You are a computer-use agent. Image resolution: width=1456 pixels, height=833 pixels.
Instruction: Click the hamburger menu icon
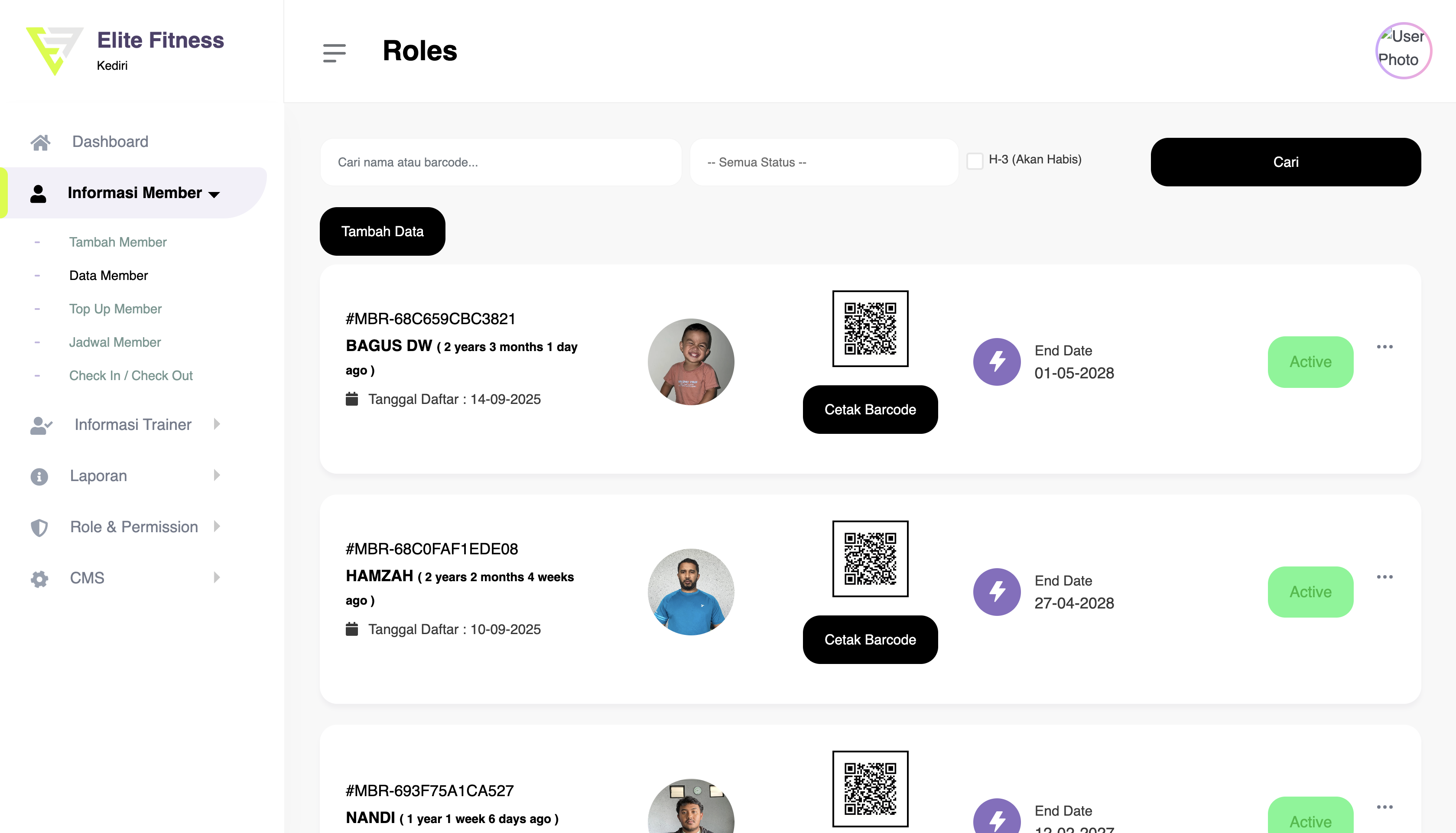coord(334,52)
